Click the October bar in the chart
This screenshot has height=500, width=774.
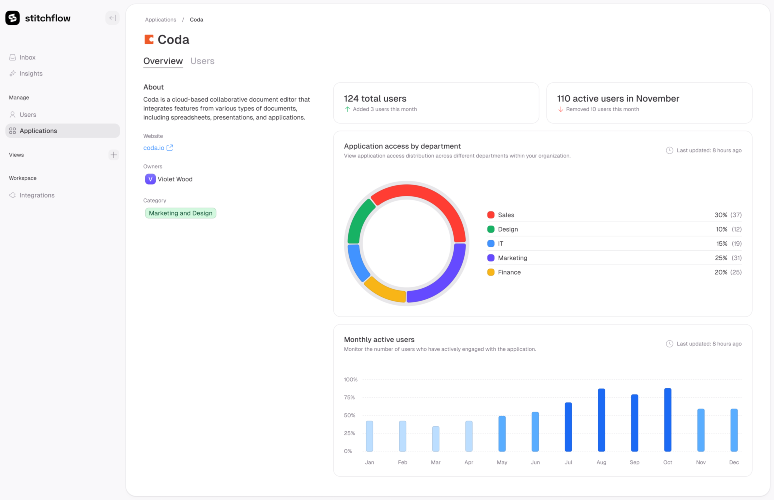tap(667, 420)
